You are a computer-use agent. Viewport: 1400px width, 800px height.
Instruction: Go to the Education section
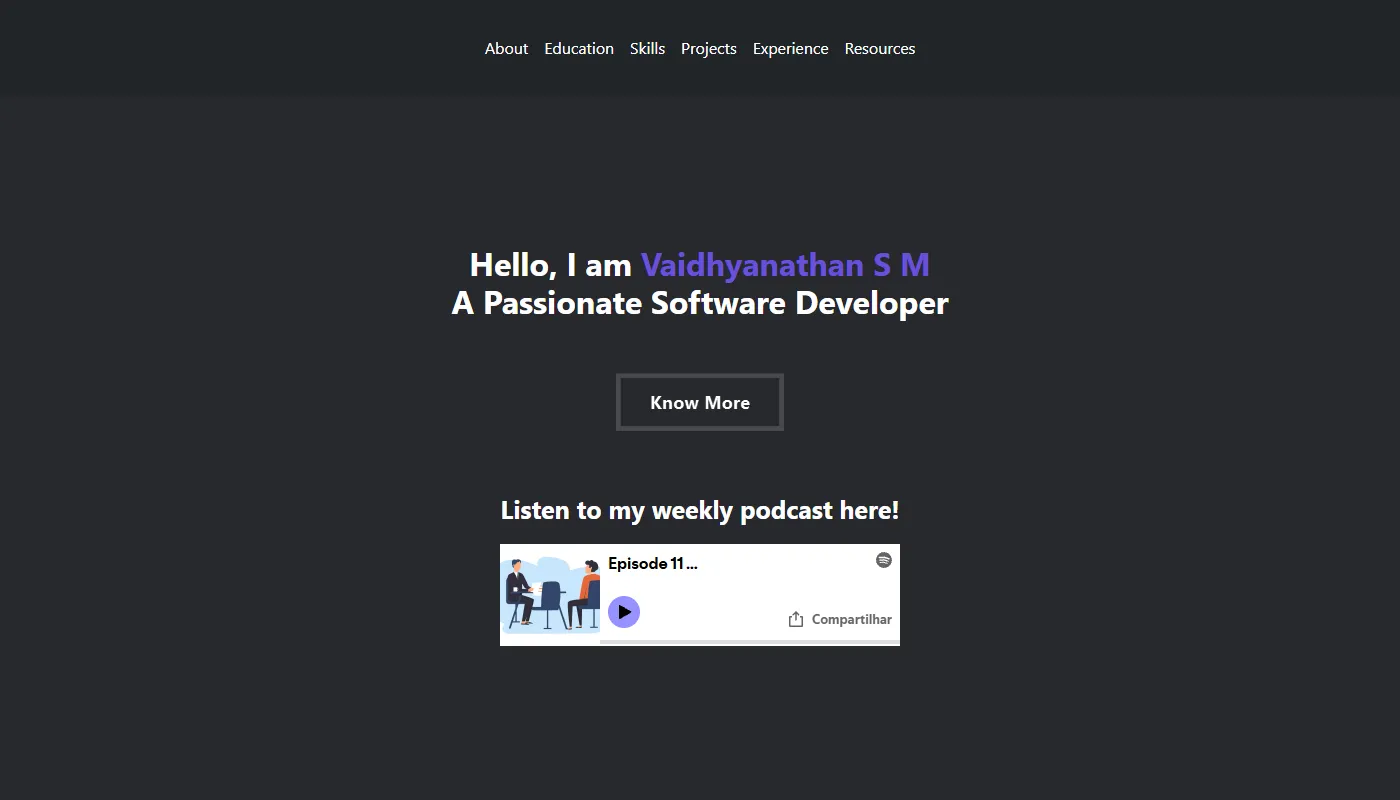pyautogui.click(x=579, y=48)
